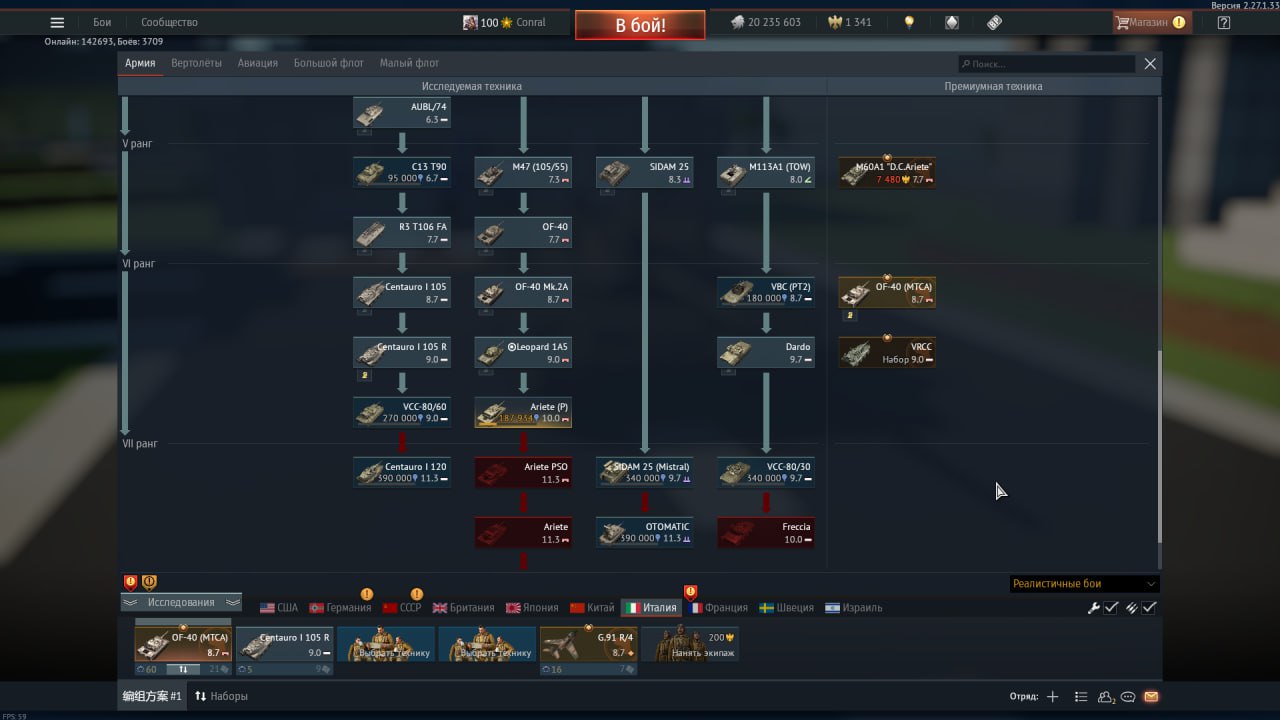Toggle auto-refill ammunition checkbox
The height and width of the screenshot is (720, 1280).
tap(1149, 607)
